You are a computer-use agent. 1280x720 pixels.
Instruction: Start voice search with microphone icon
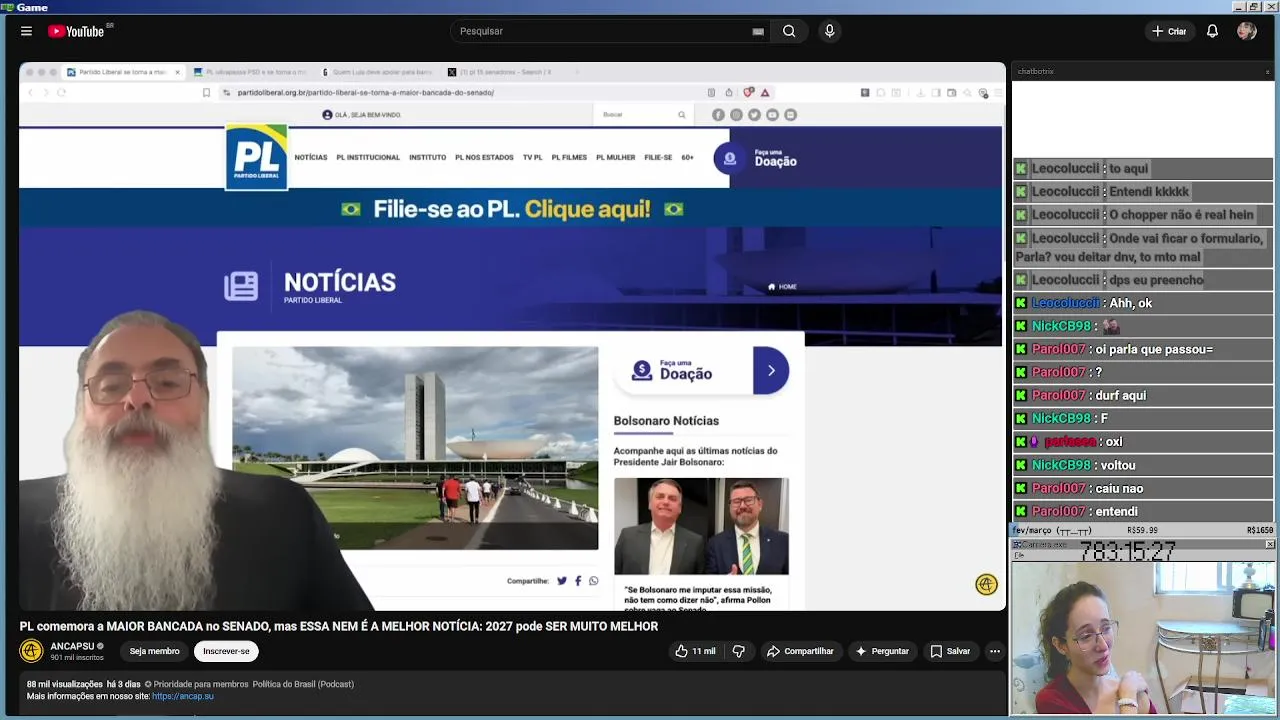[829, 31]
